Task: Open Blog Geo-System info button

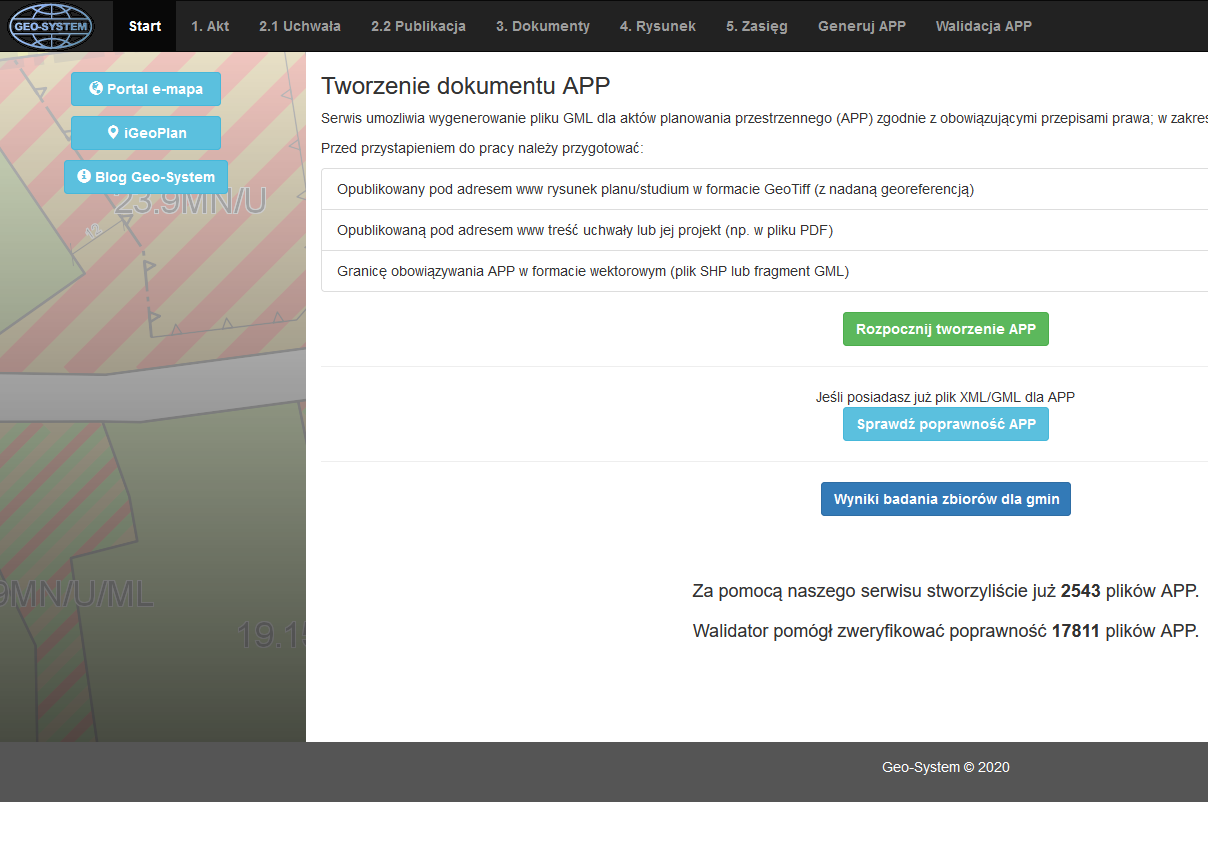Action: click(146, 177)
